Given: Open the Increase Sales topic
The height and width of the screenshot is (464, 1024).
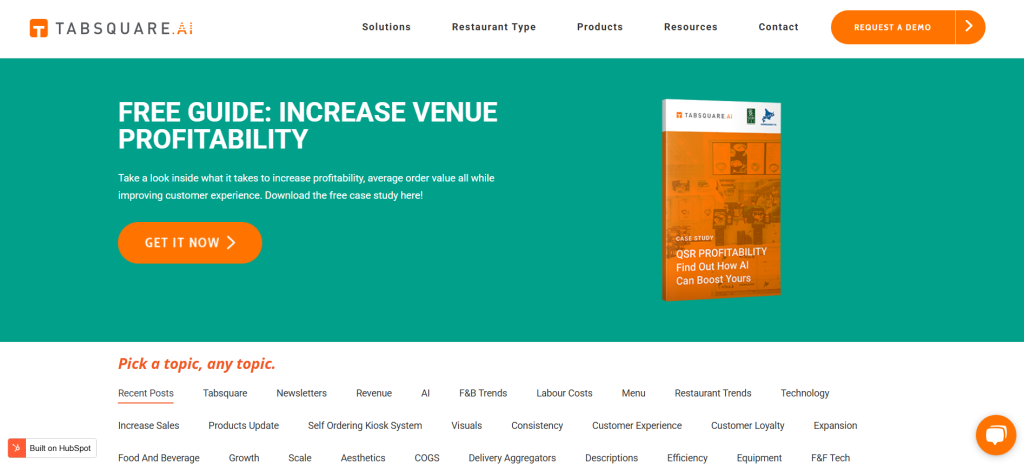Looking at the screenshot, I should (x=148, y=425).
